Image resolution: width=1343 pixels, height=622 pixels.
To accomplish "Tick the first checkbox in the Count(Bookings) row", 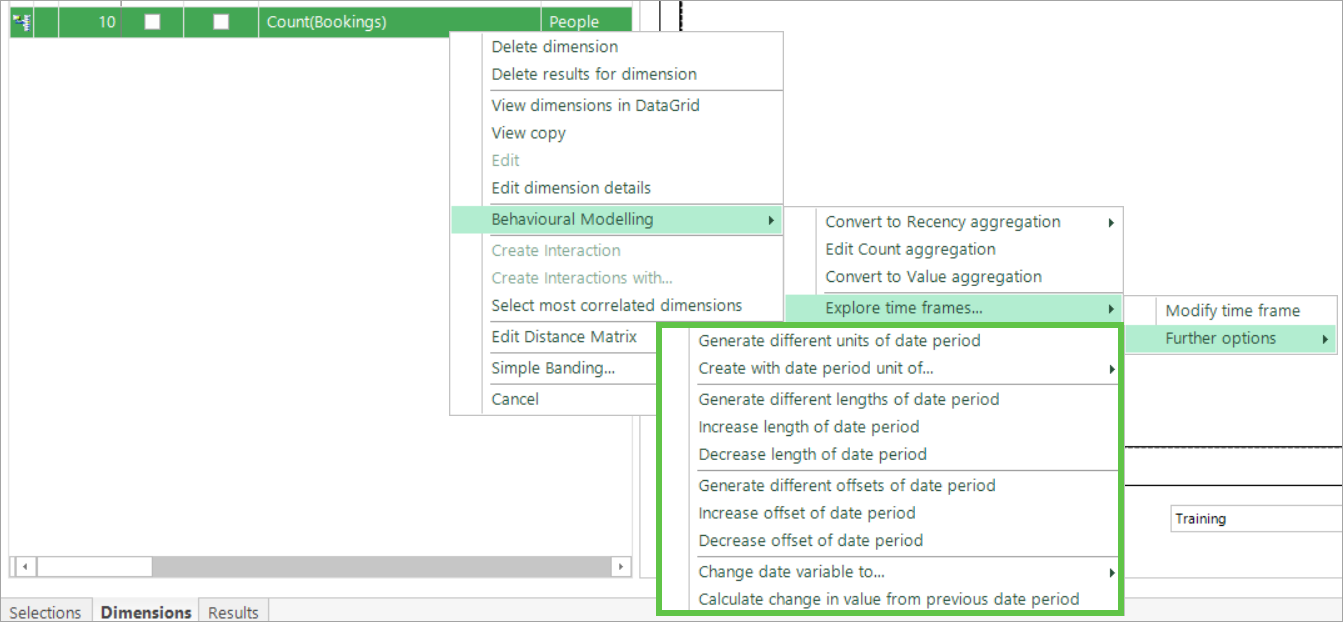I will coord(152,22).
